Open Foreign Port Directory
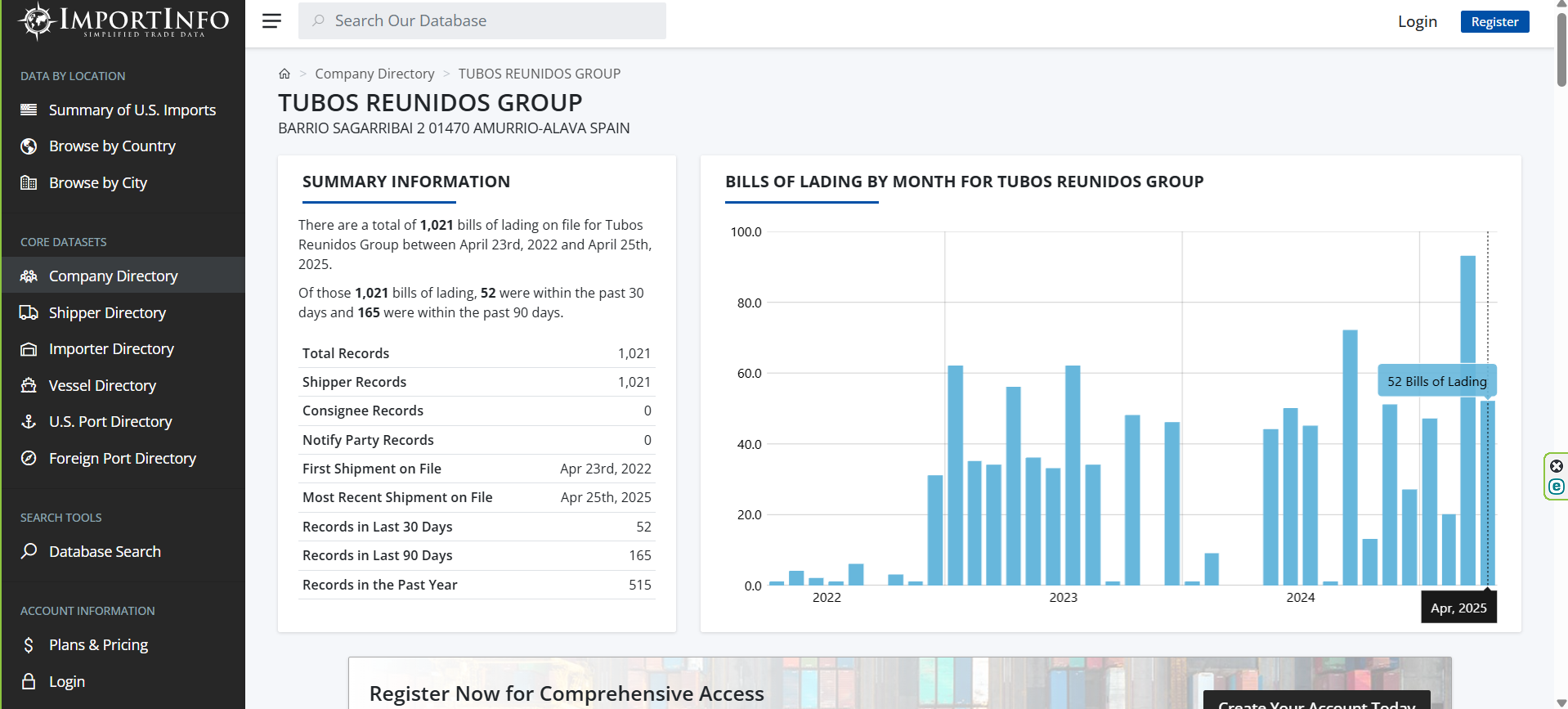 [123, 458]
